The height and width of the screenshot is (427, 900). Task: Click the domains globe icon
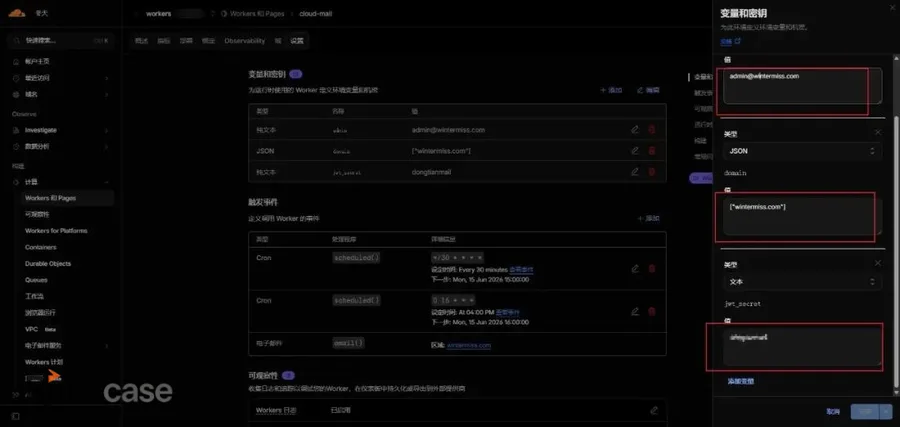16,94
